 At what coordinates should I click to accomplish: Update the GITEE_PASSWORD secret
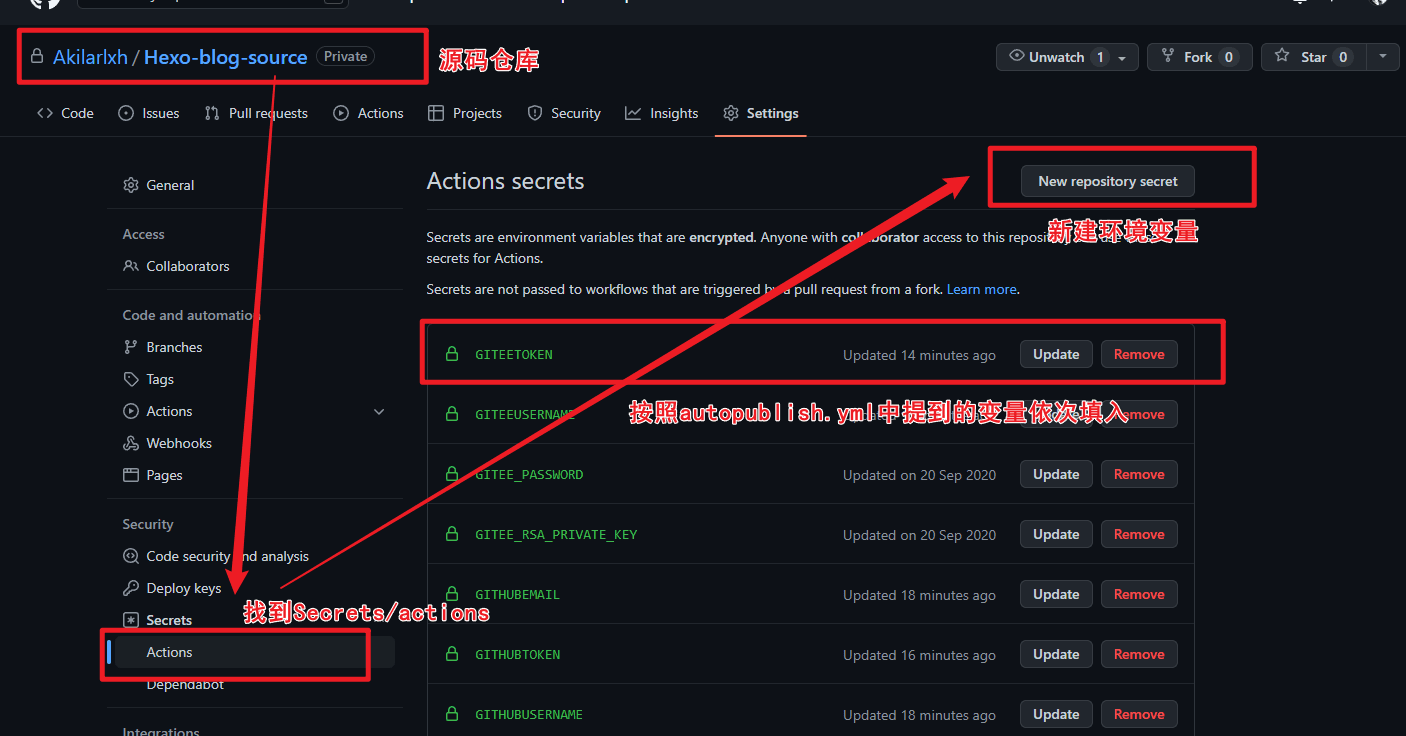[1056, 474]
